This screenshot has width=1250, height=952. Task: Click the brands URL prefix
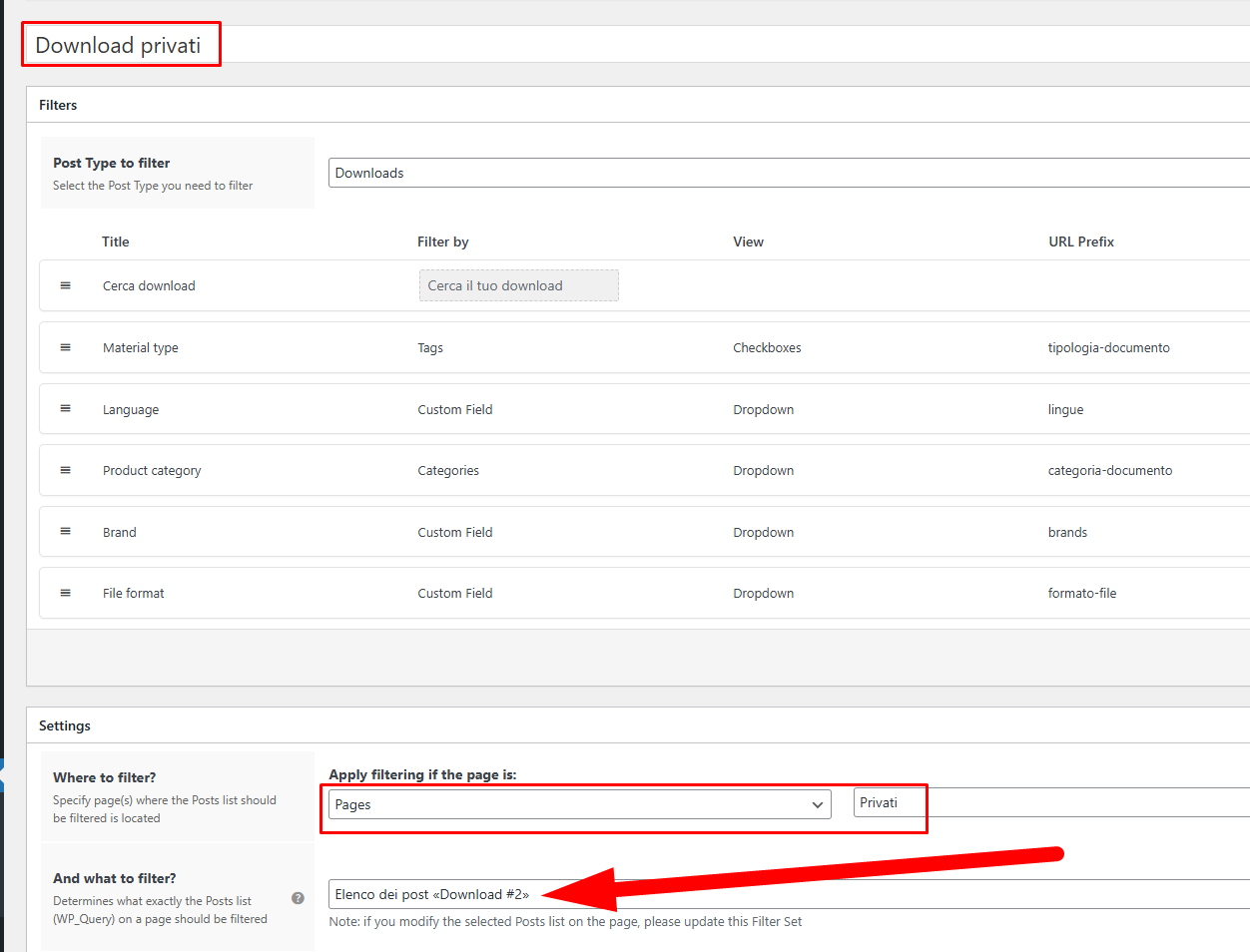(1067, 532)
